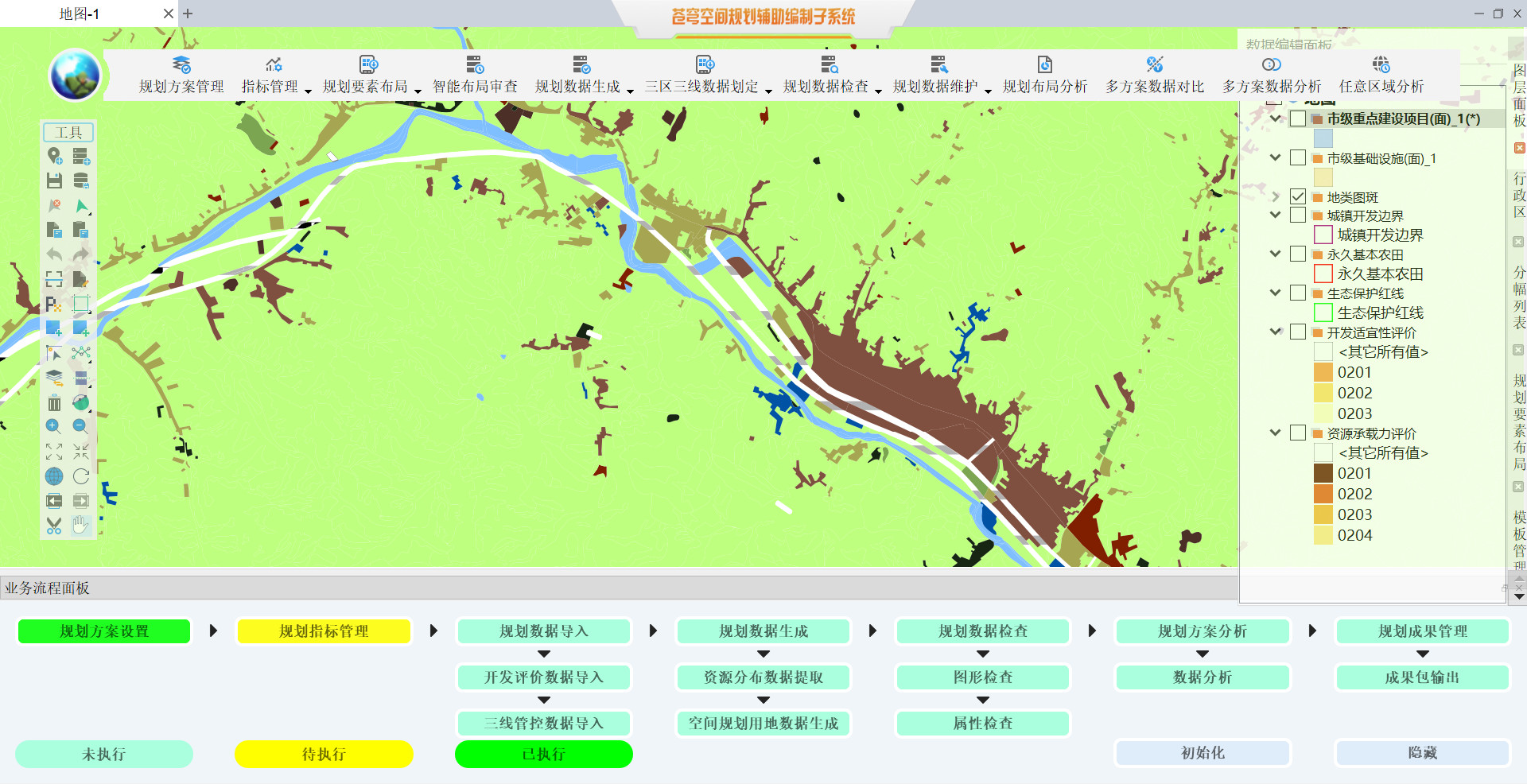Click the 0201 swatch under 开发适宜性评价
1527x784 pixels.
tap(1323, 372)
